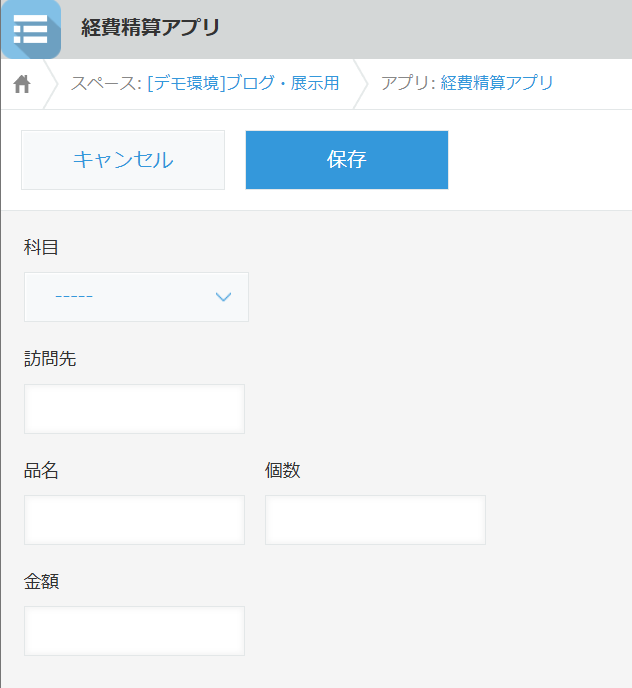Screen dimensions: 632x688
Task: Click the 金額 field label
Action: 41,581
